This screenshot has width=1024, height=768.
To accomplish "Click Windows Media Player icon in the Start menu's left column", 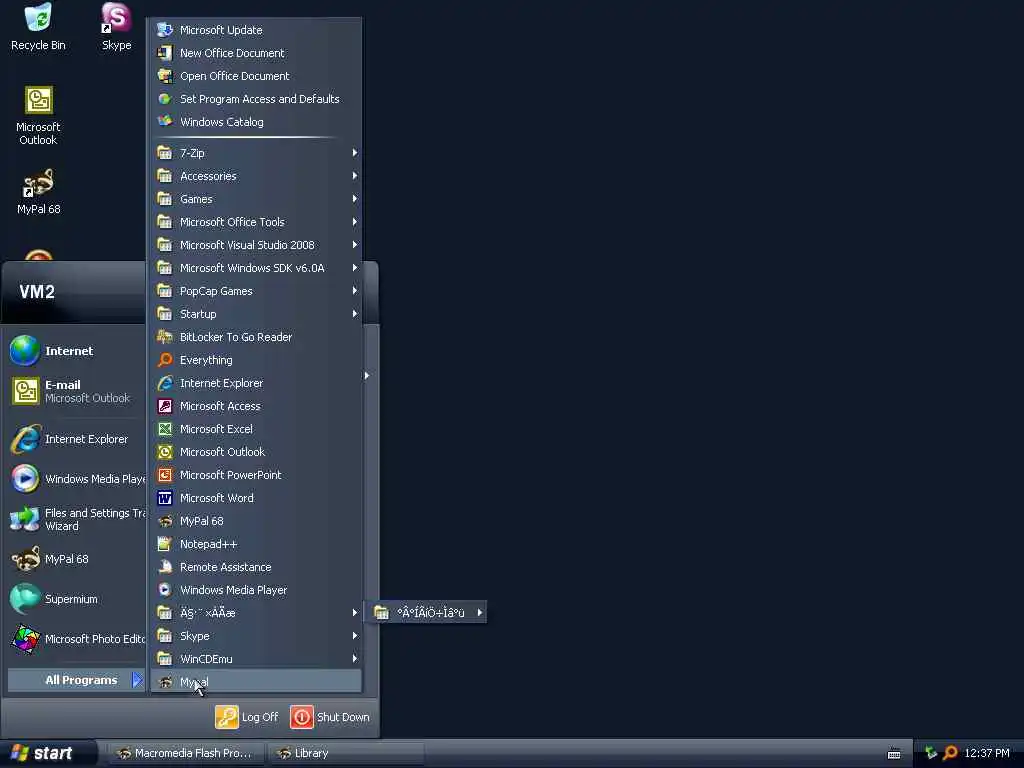I will 25,479.
